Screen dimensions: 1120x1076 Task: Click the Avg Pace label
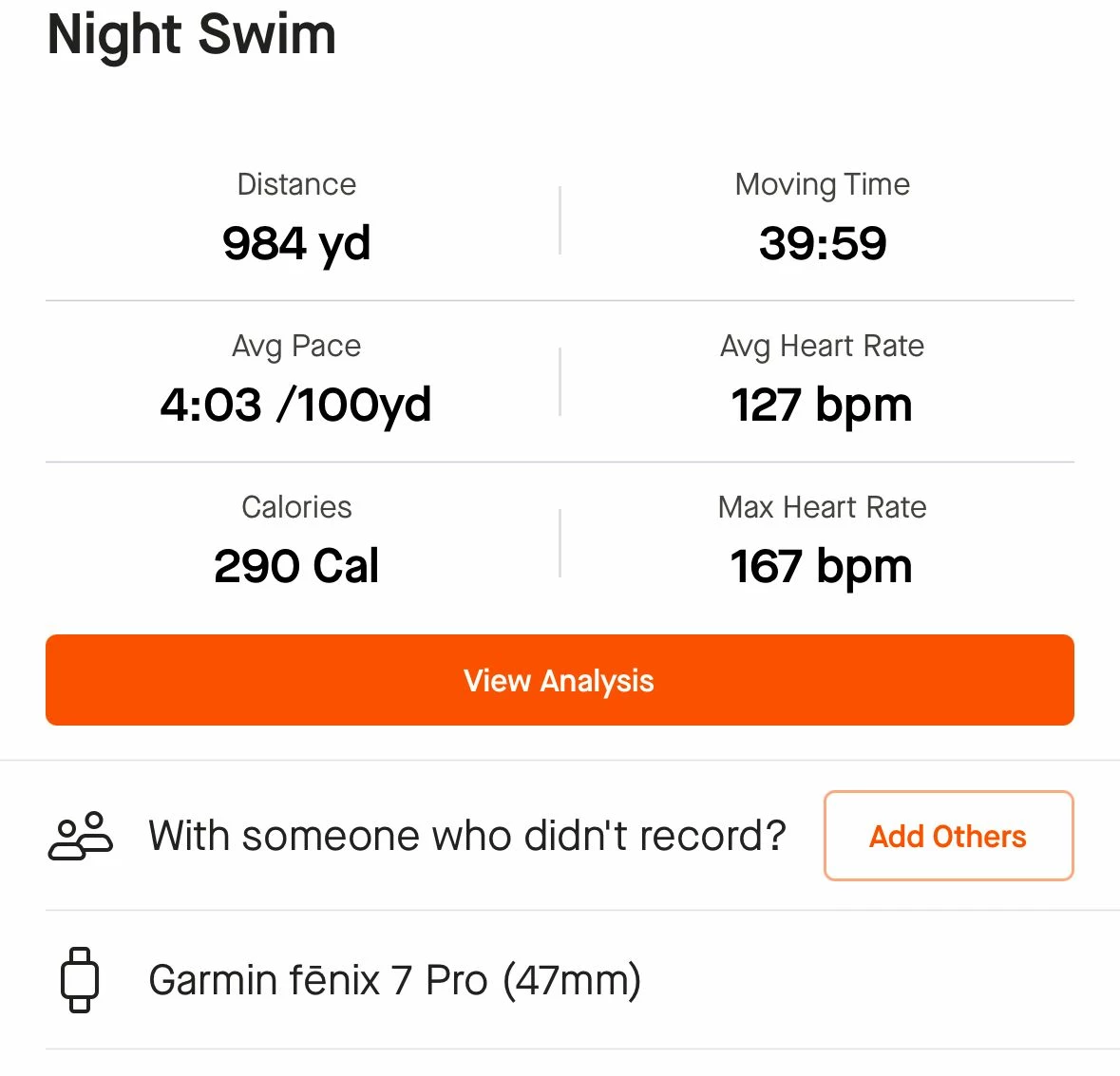[296, 347]
